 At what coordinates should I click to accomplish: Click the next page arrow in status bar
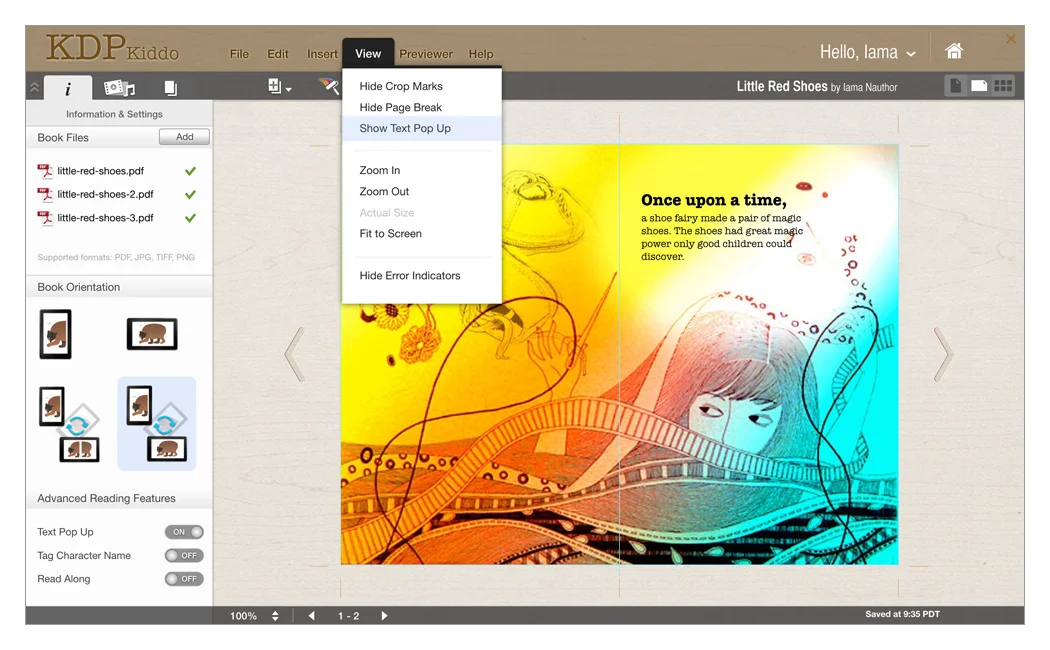384,616
